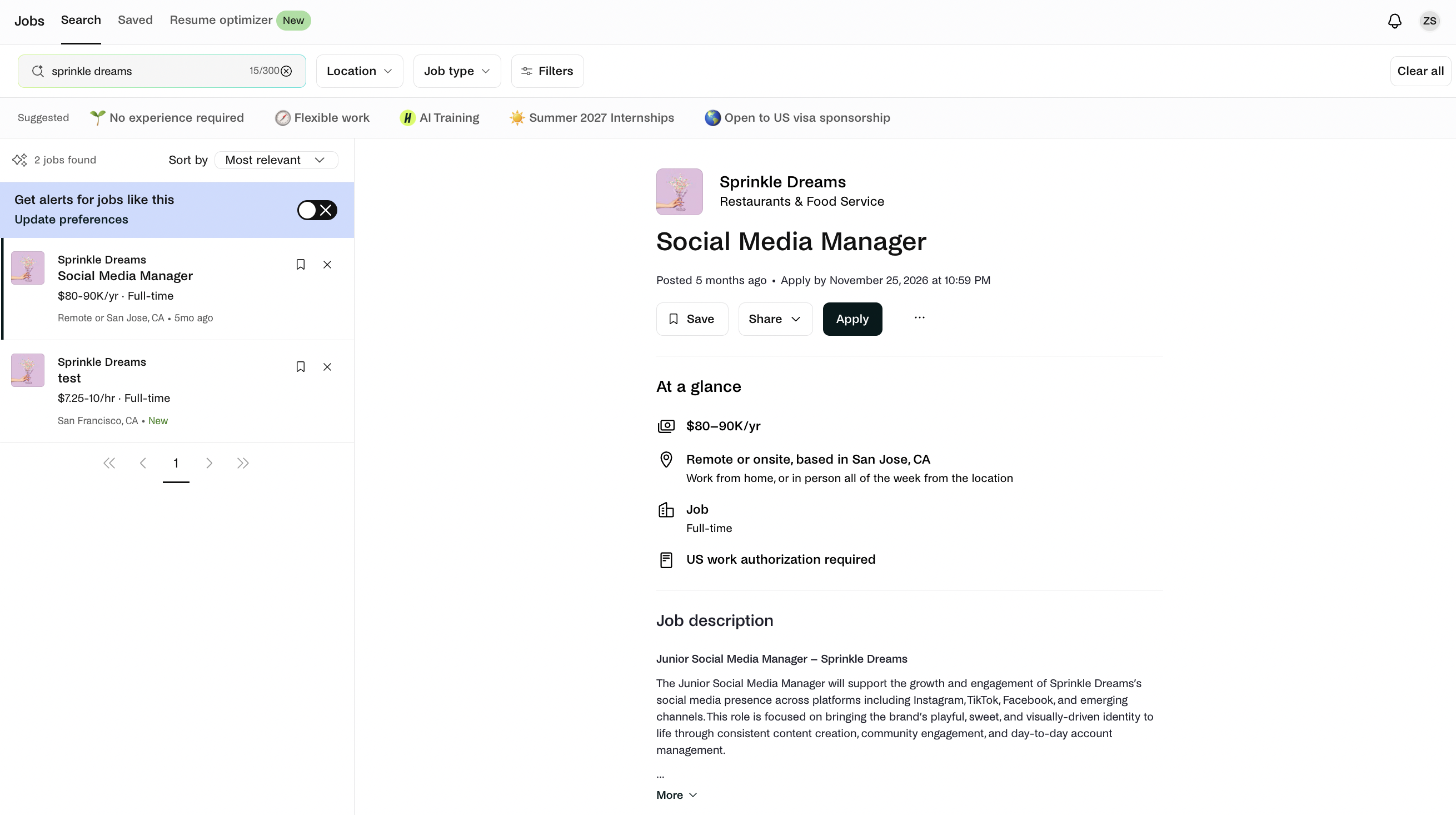This screenshot has width=1456, height=815.
Task: Open Sprinkle Dreams company name in details
Action: click(x=782, y=182)
